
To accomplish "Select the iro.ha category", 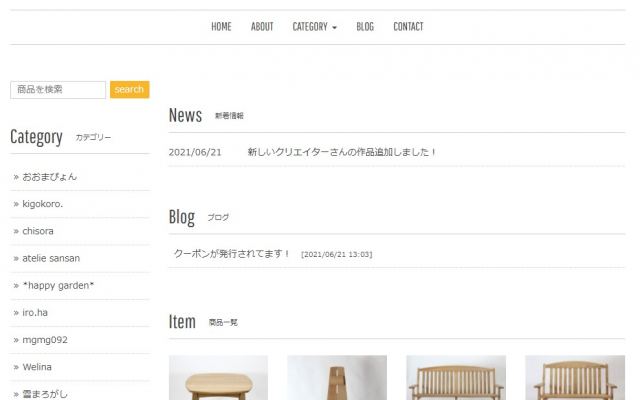I will [x=35, y=313].
